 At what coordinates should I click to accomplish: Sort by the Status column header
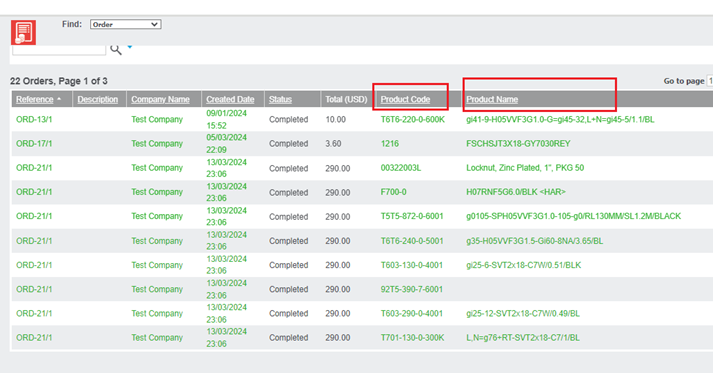point(280,99)
